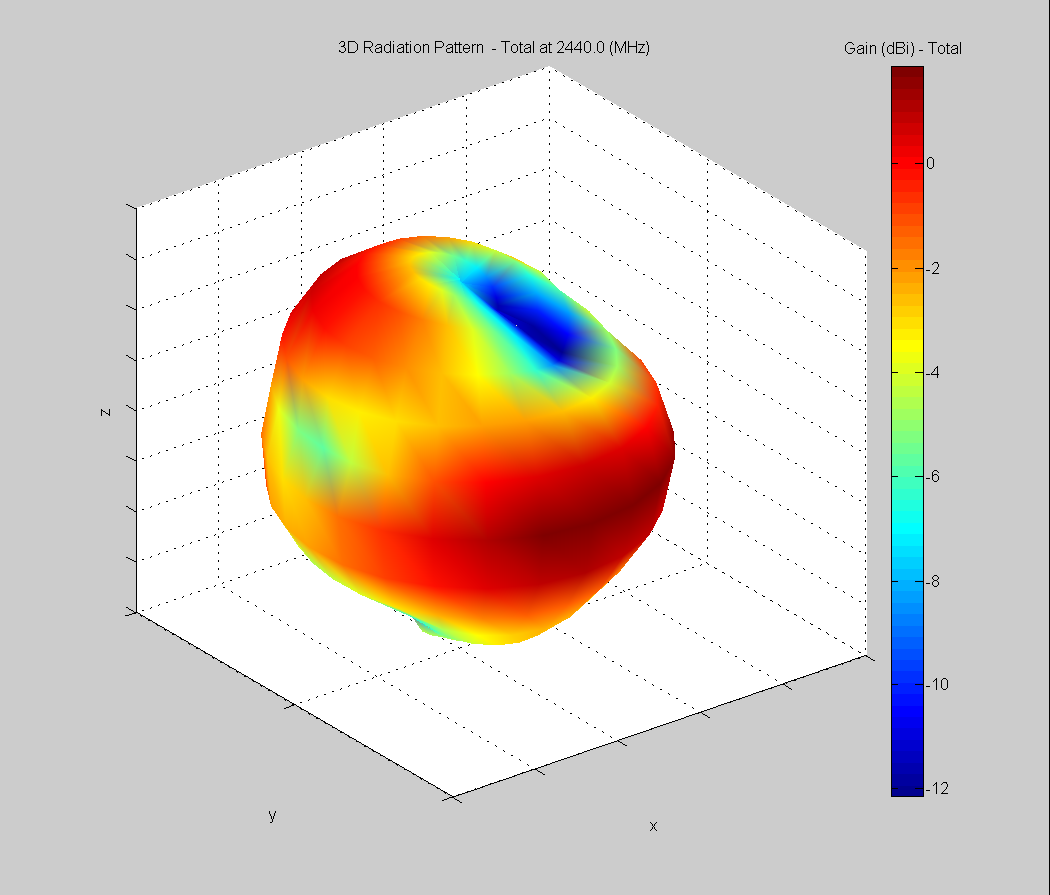1050x895 pixels.
Task: Click the -10 colorbar tick label
Action: (936, 684)
